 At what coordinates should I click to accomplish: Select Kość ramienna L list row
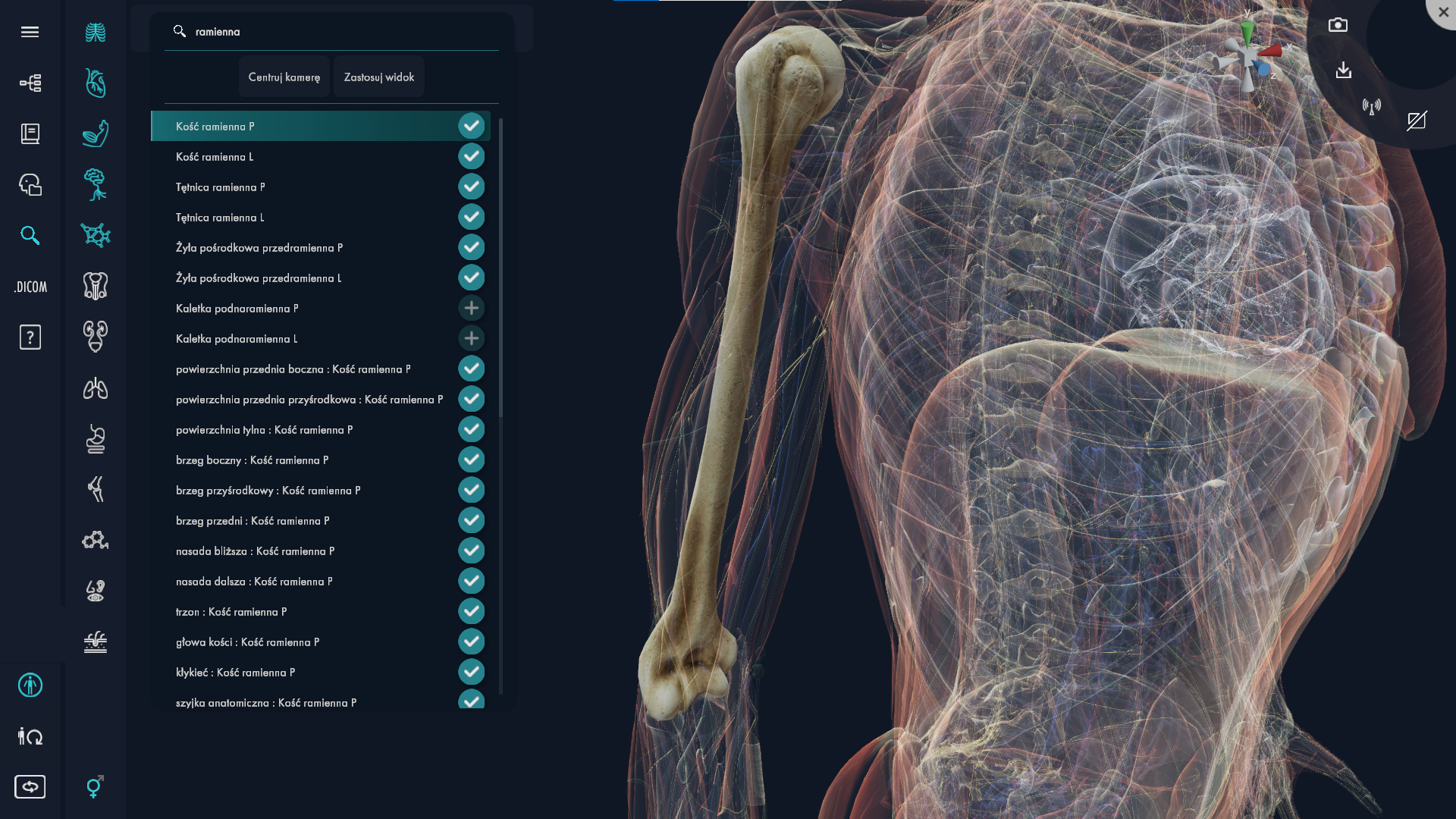pos(321,156)
